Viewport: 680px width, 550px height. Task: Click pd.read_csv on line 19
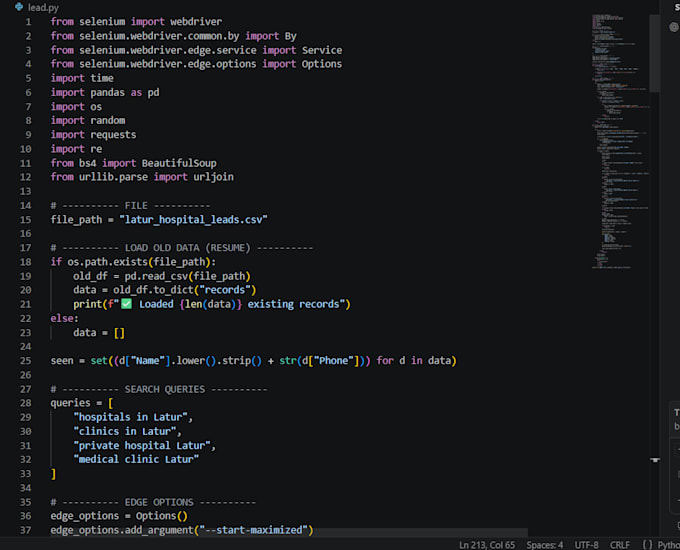coord(156,276)
